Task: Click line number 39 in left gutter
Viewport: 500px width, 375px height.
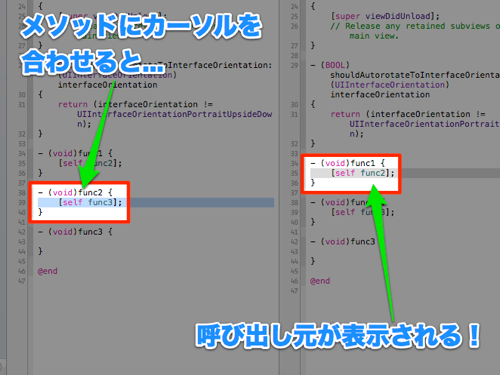Action: 22,202
